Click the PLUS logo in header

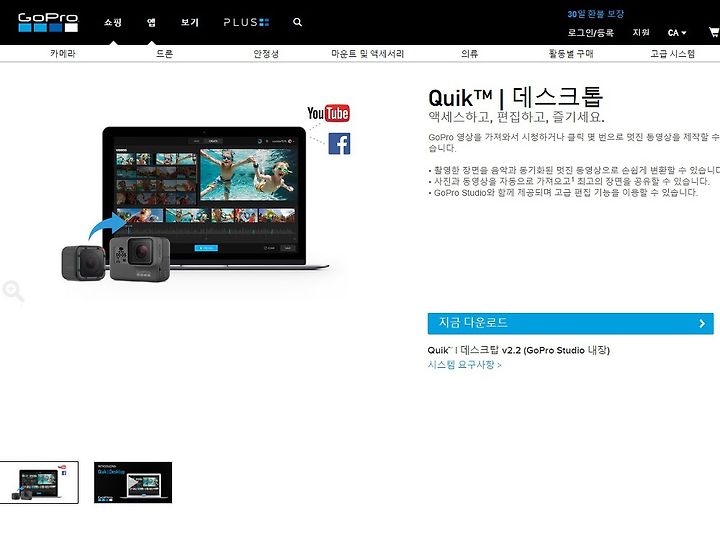click(x=246, y=22)
